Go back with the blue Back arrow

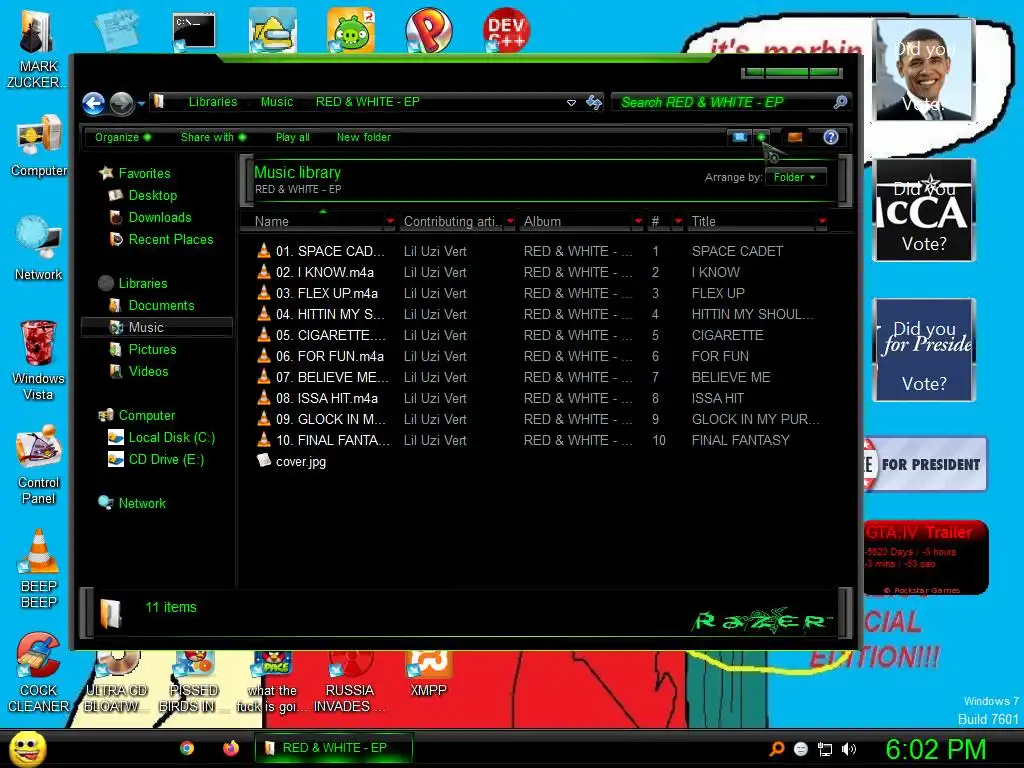click(93, 103)
